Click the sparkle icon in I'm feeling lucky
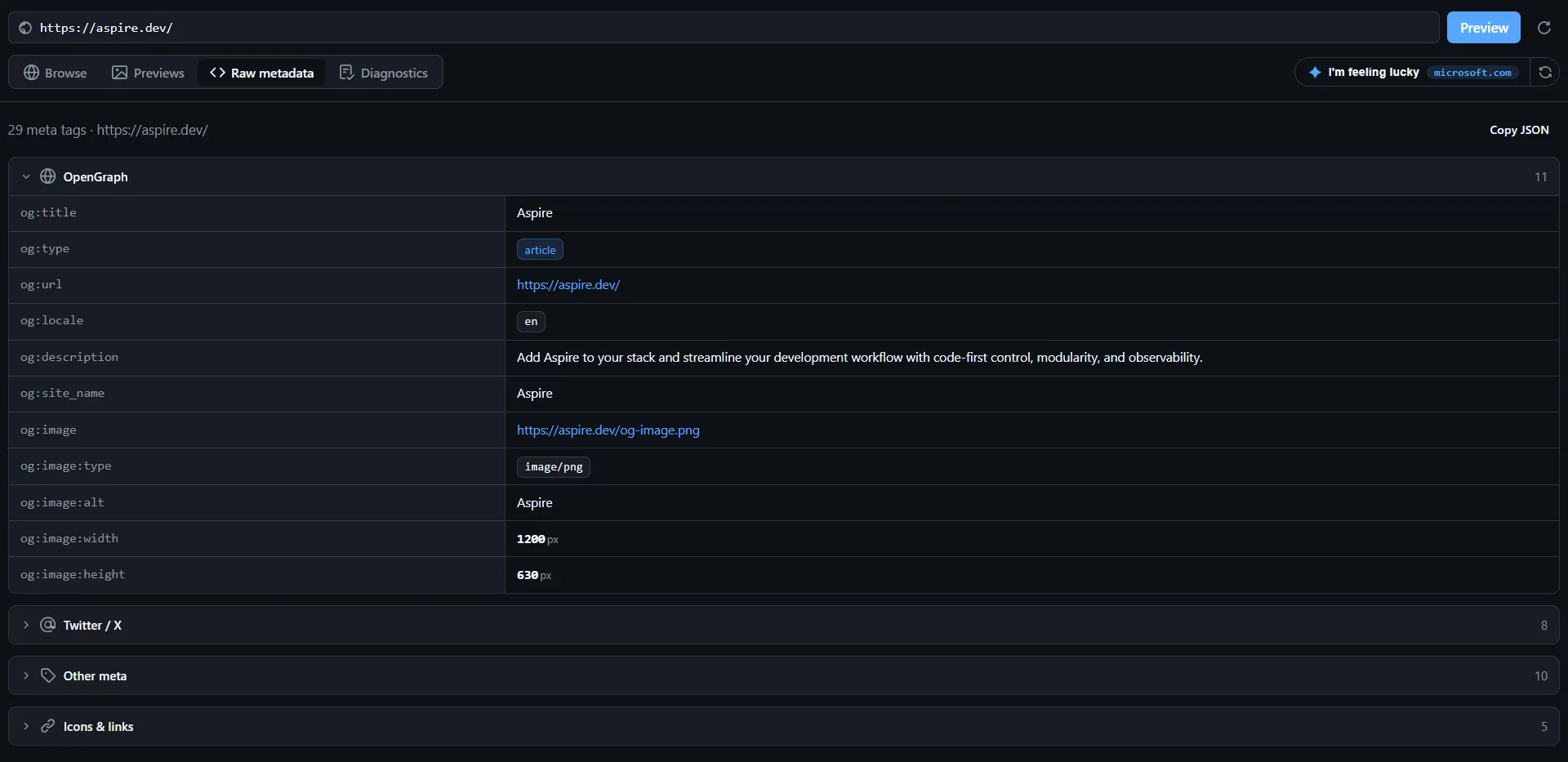 click(x=1315, y=73)
